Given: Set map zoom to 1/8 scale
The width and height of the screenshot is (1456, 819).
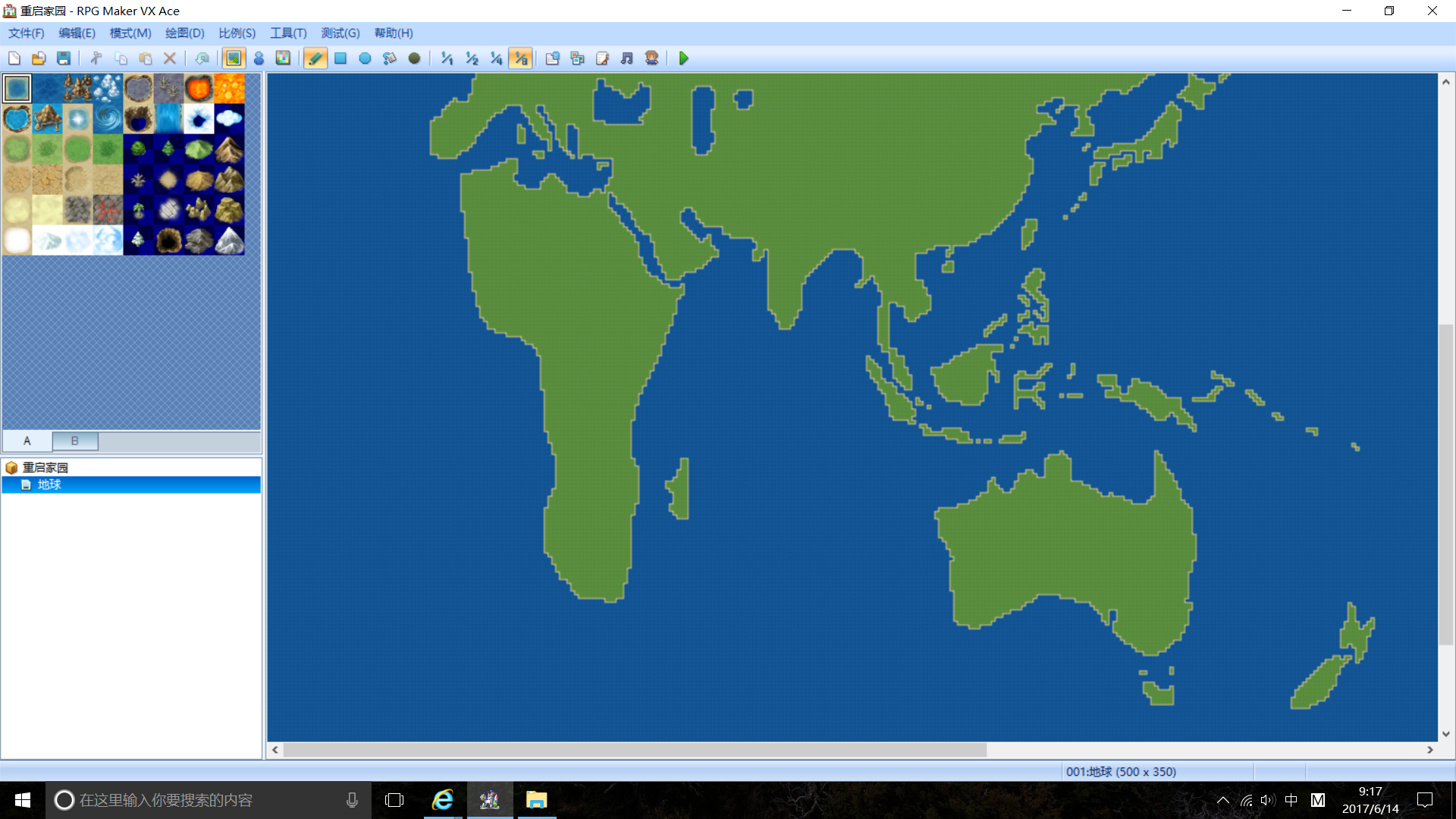Looking at the screenshot, I should click(x=521, y=58).
